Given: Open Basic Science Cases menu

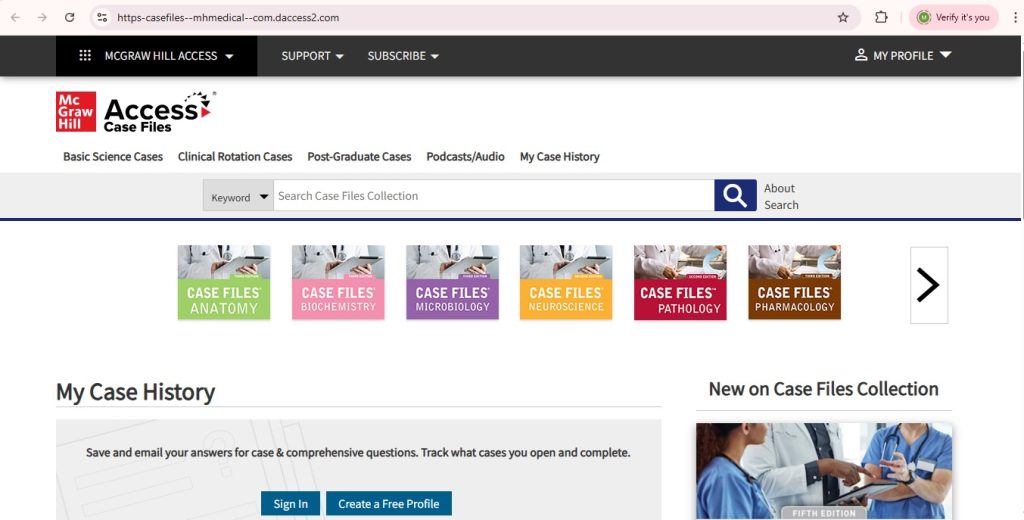Looking at the screenshot, I should coord(113,157).
